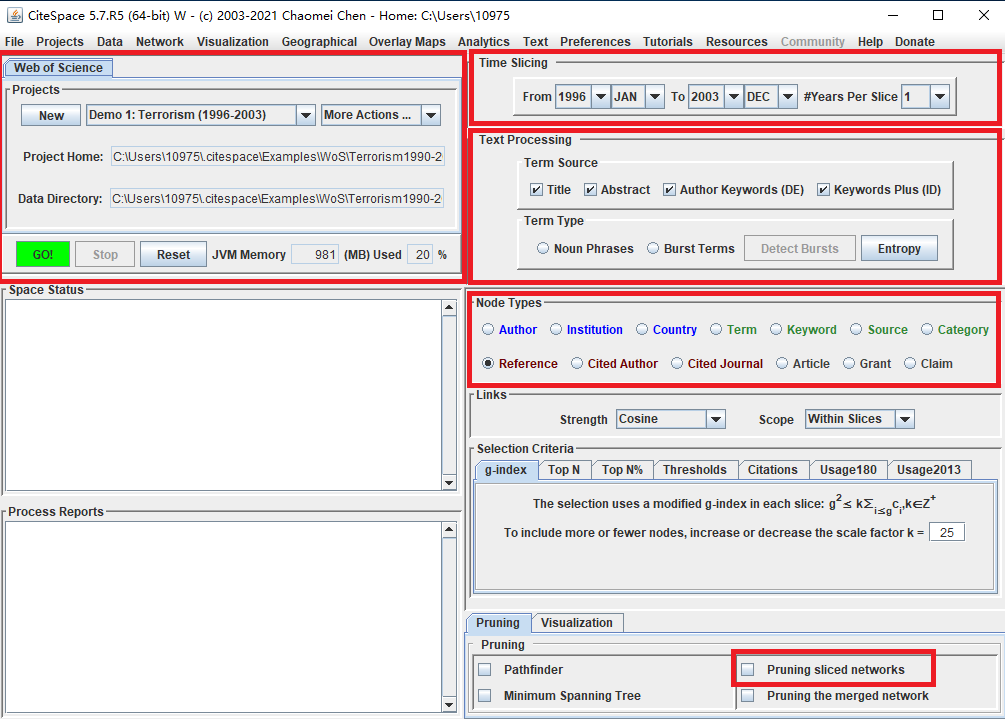Select the Author node type
The image size is (1005, 719).
[488, 329]
